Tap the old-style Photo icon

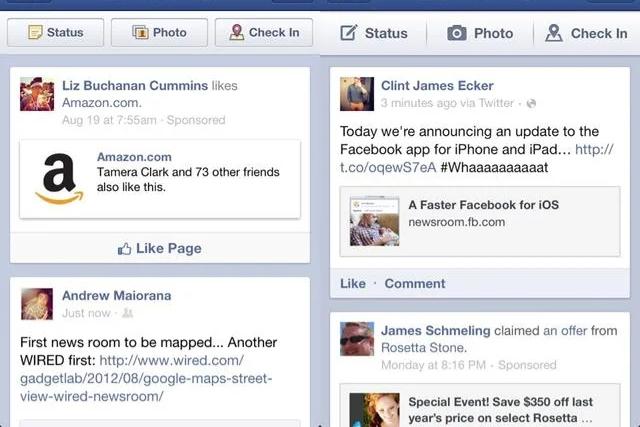coord(140,32)
